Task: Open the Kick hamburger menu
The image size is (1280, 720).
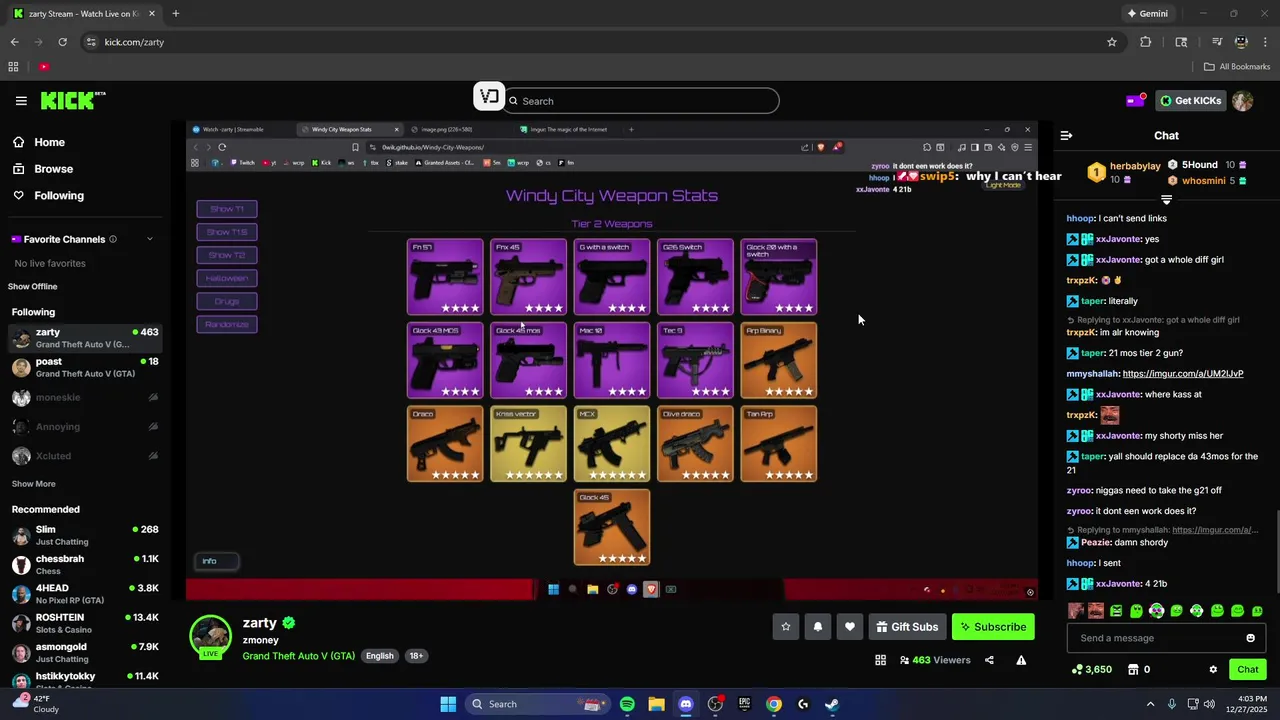Action: point(21,101)
